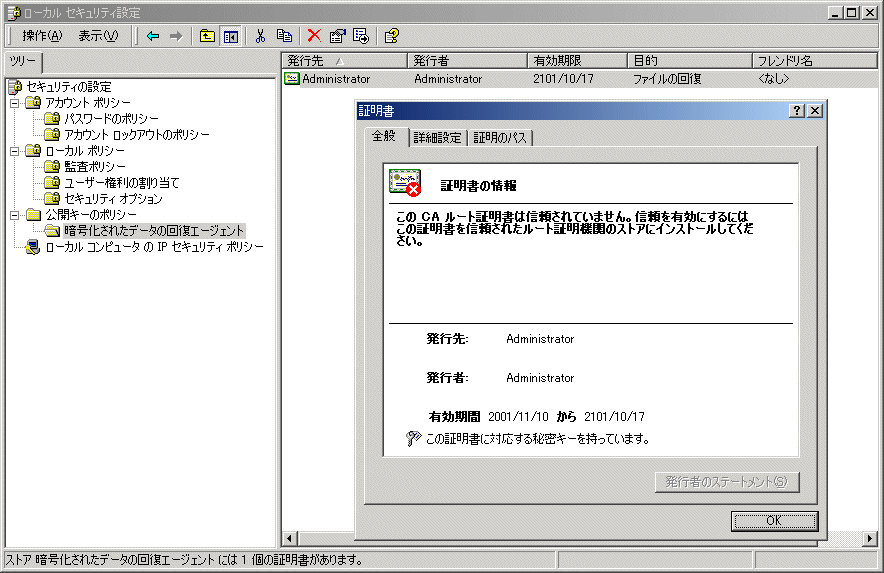Sort by フレンドリ名 column header

click(815, 60)
